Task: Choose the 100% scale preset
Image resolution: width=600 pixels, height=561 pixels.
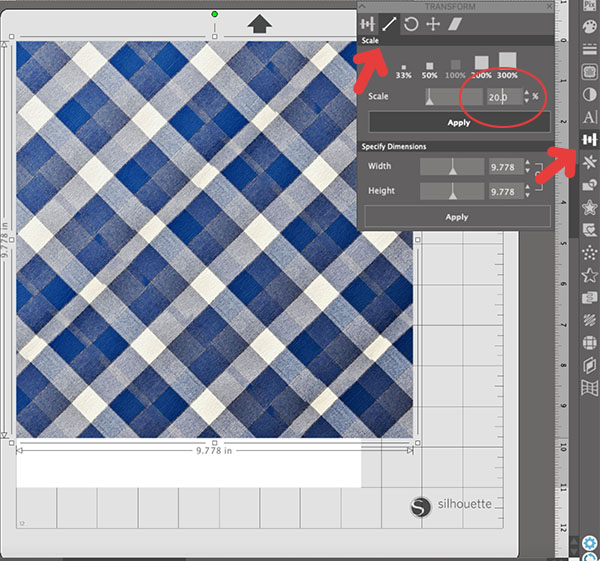Action: 455,69
